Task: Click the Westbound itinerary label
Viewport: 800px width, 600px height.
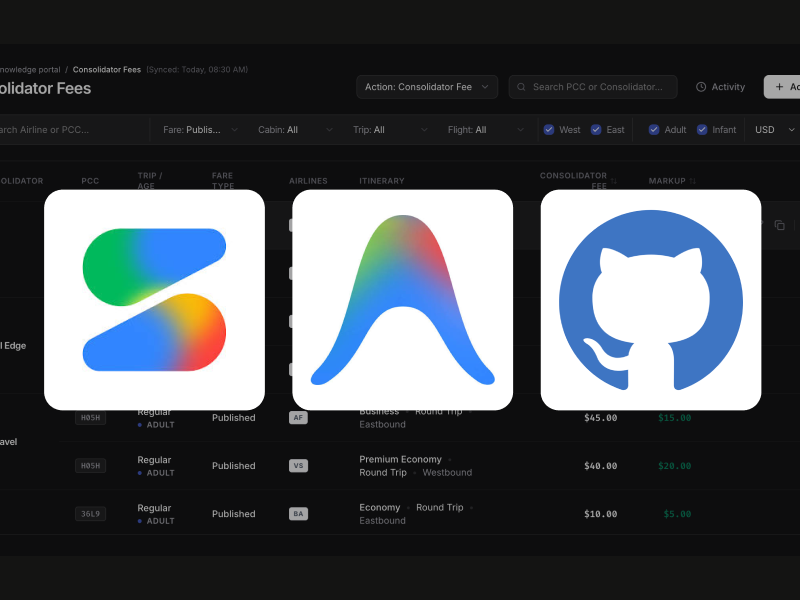Action: [x=447, y=472]
